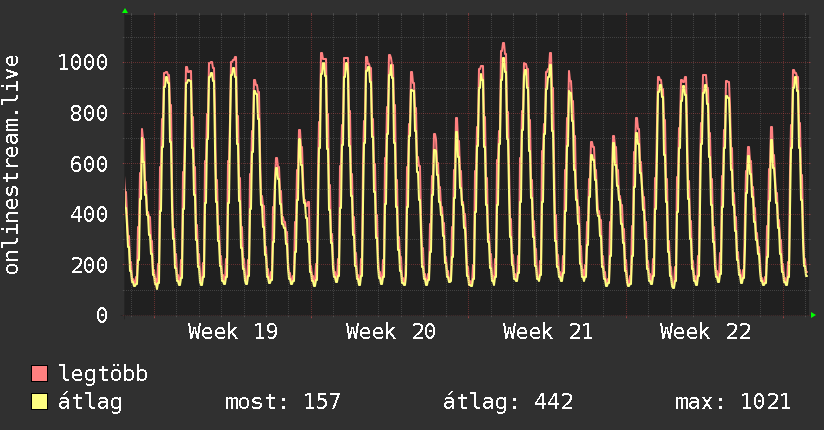The width and height of the screenshot is (824, 430).
Task: Click the yellow átlag legend swatch
Action: pos(39,402)
